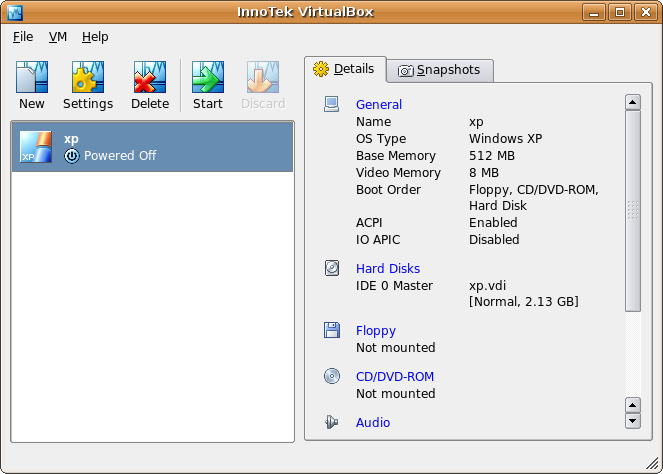Click the VirtualBox title bar app icon
Image resolution: width=663 pixels, height=474 pixels.
point(15,12)
